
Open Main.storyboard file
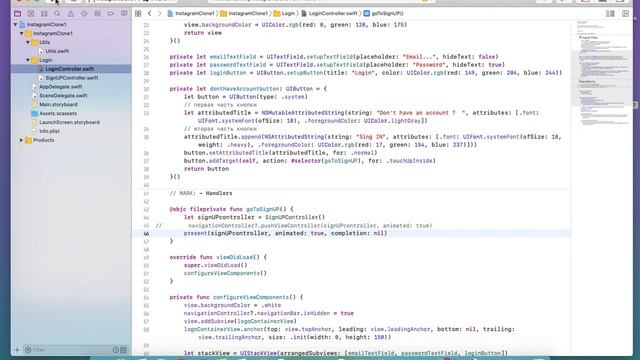coord(58,104)
